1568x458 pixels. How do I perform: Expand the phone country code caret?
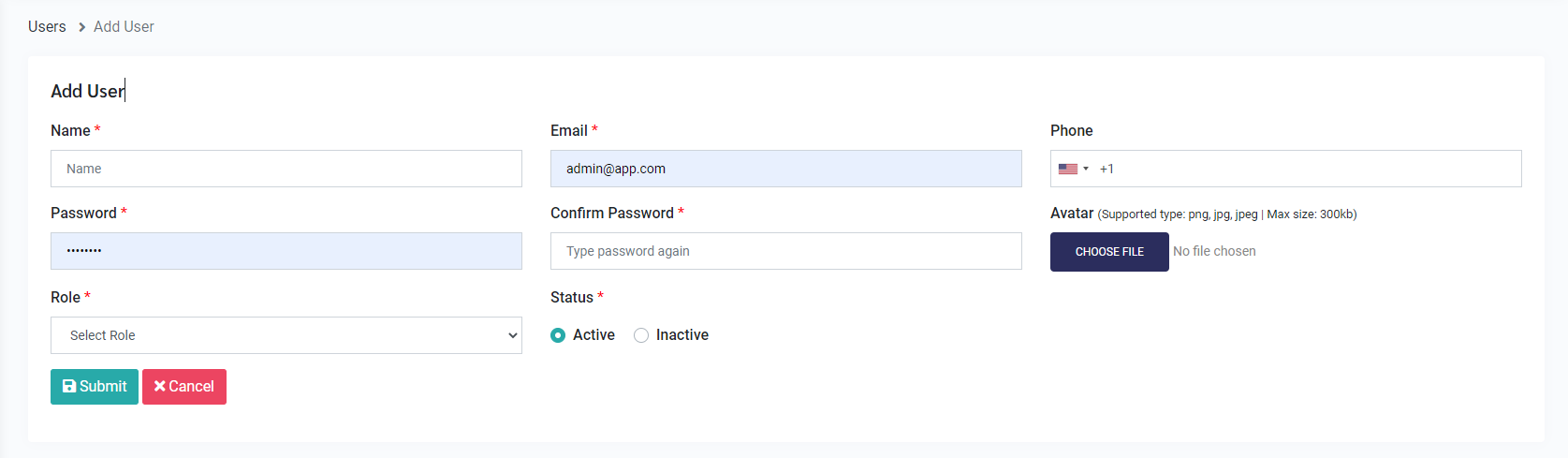click(x=1086, y=170)
